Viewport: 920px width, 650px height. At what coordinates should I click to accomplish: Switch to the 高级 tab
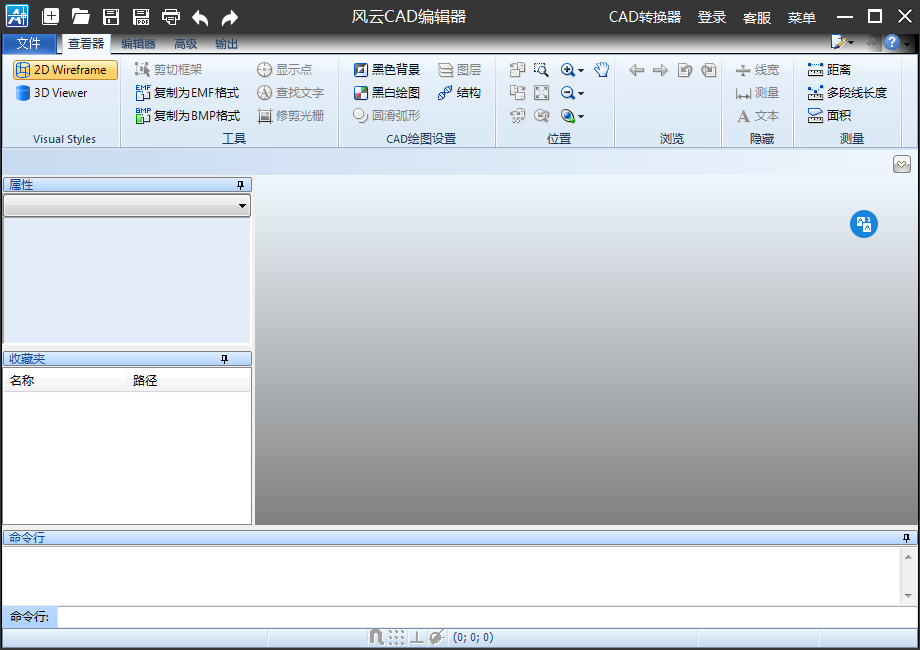(x=185, y=44)
